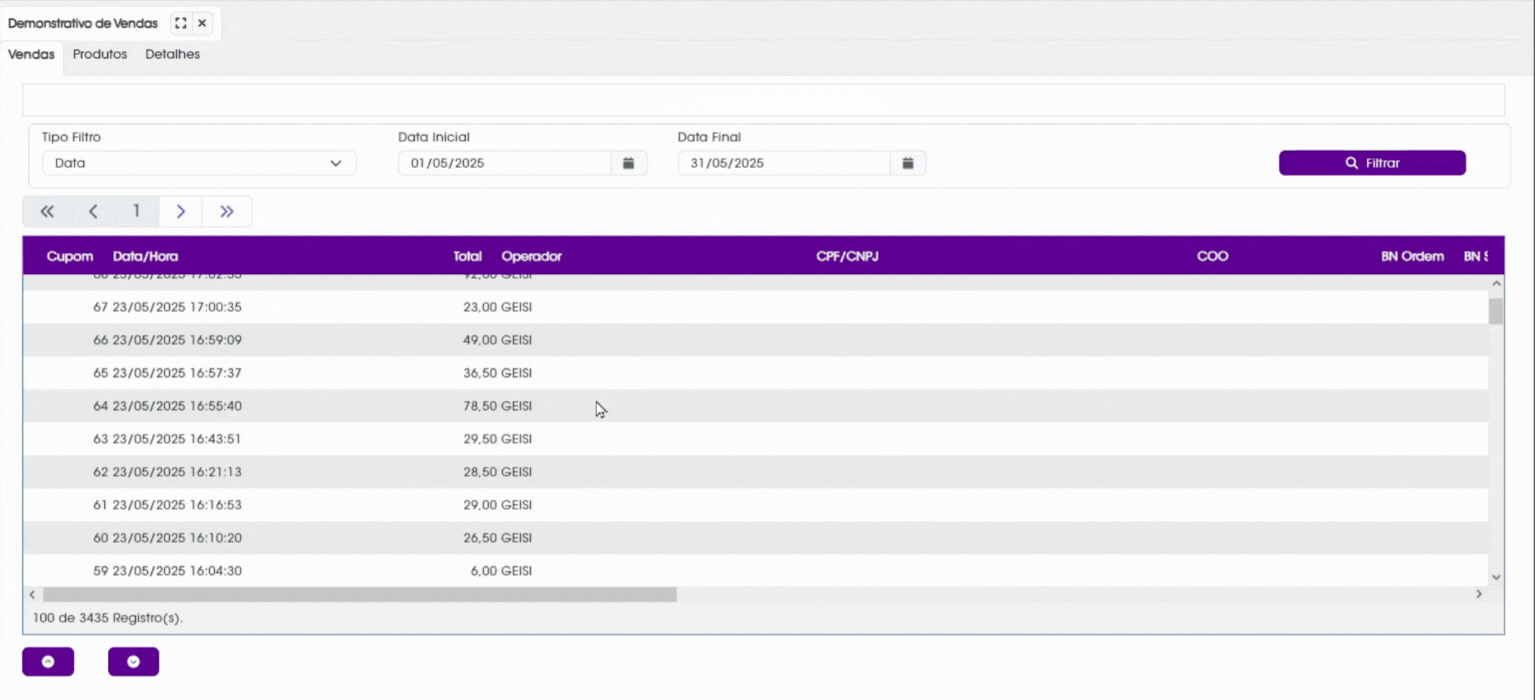The width and height of the screenshot is (1535, 700).
Task: Switch to the Produtos tab
Action: point(100,55)
